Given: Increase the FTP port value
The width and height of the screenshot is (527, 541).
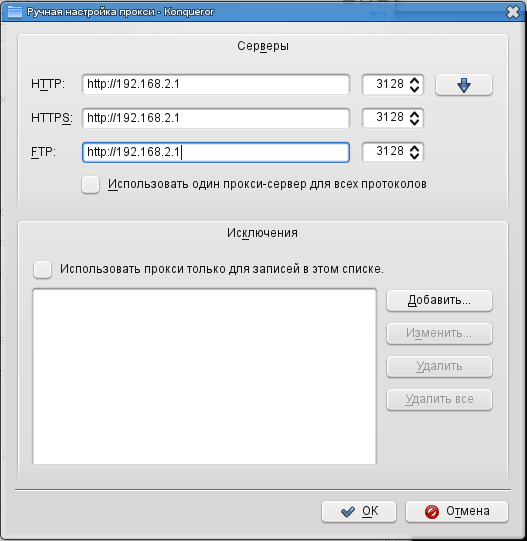Looking at the screenshot, I should tap(414, 148).
